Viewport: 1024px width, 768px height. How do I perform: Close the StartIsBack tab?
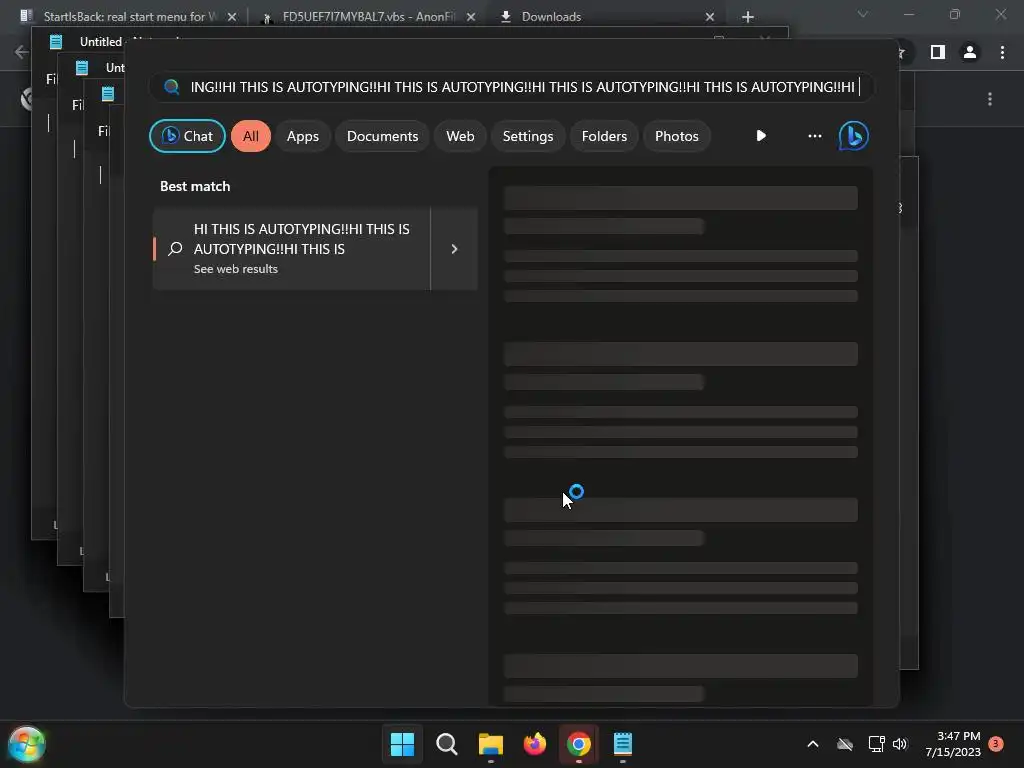point(232,17)
